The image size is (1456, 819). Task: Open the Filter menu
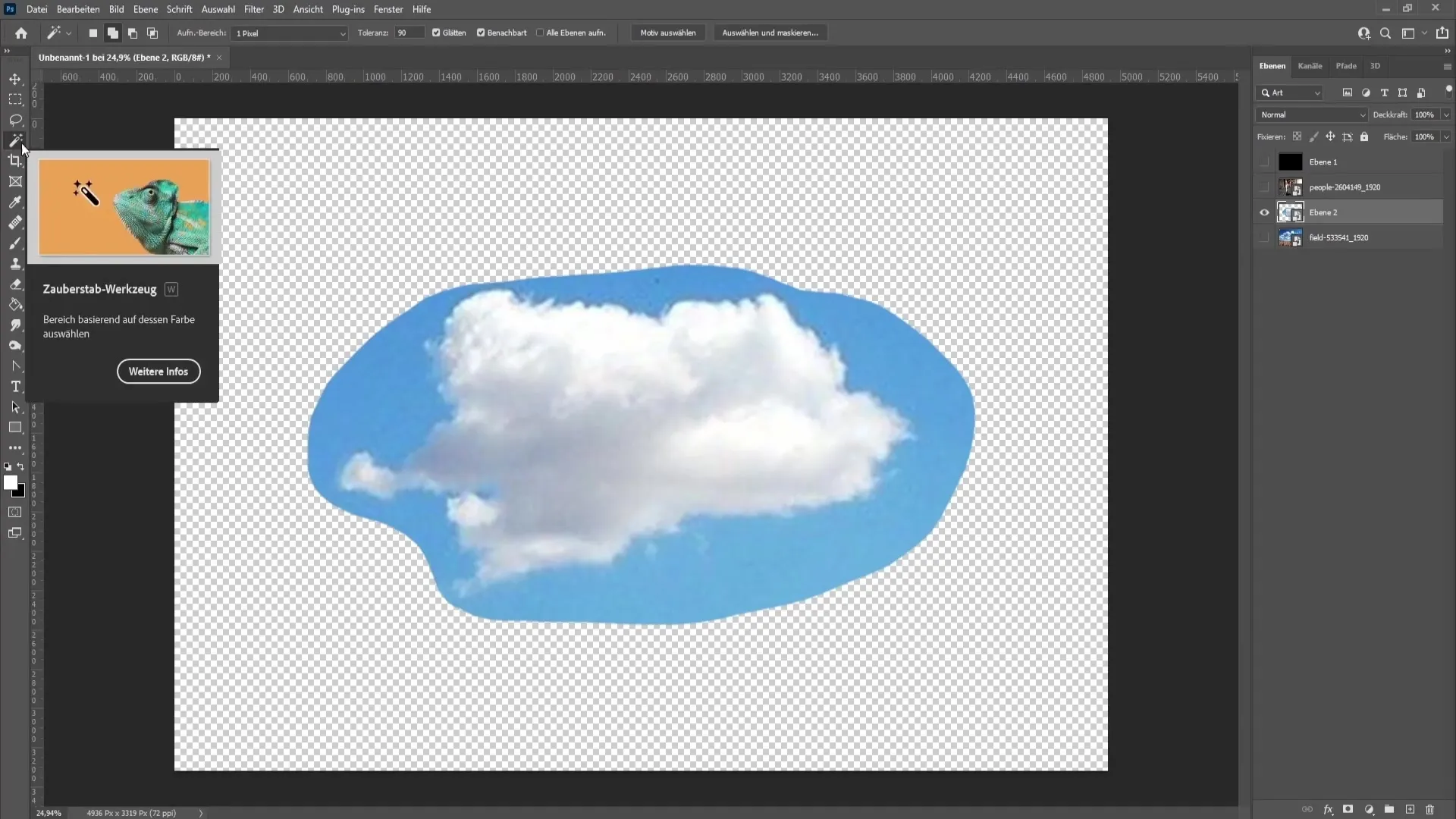tap(252, 9)
